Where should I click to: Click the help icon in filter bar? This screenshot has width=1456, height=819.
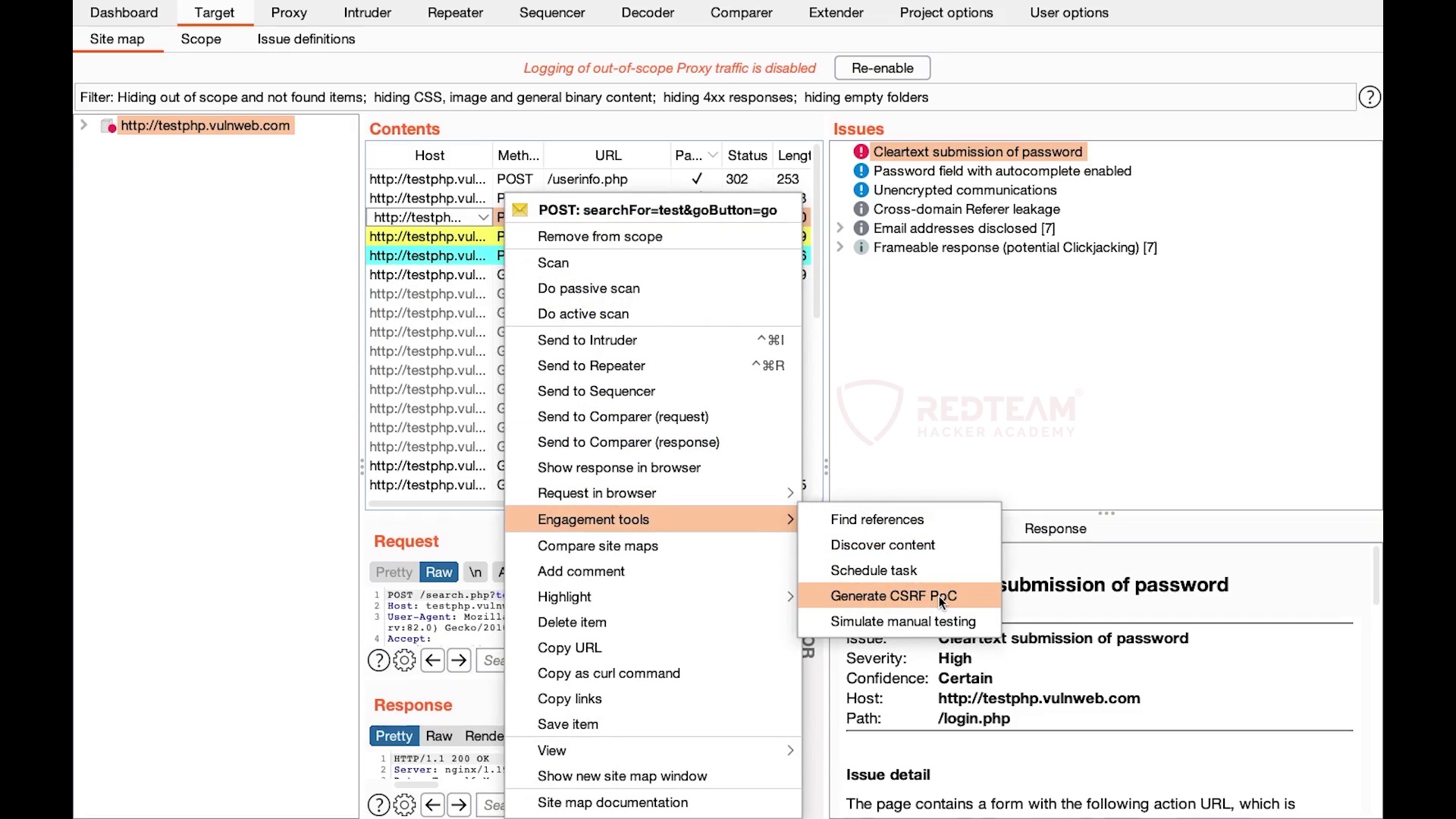[1370, 97]
